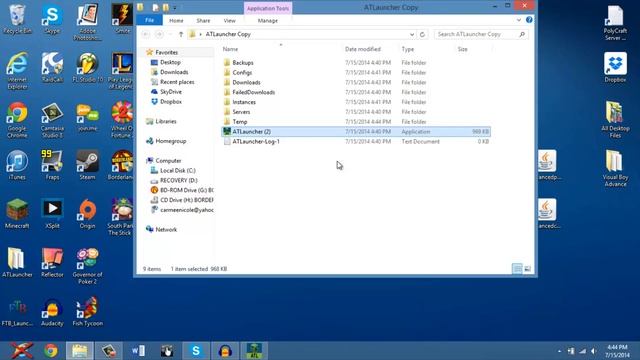Image resolution: width=640 pixels, height=360 pixels.
Task: Open the quick access toolbar customize dropdown
Action: pyautogui.click(x=175, y=8)
